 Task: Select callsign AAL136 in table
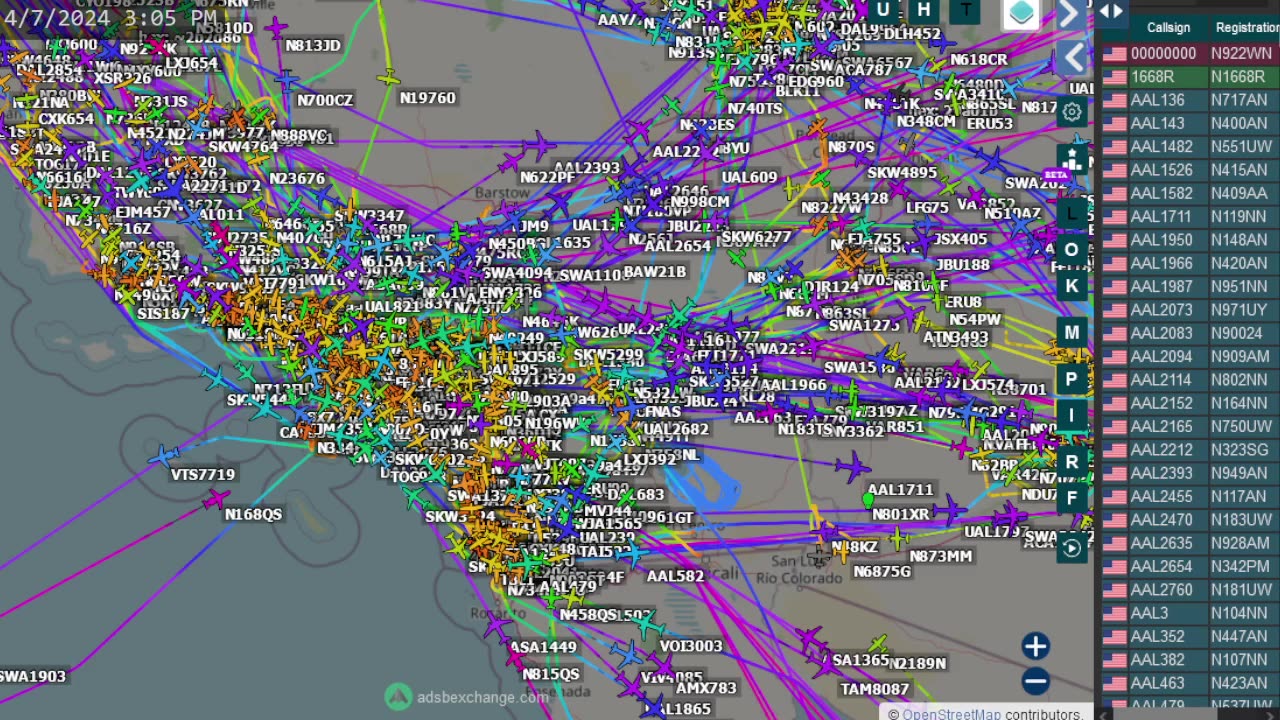1157,100
